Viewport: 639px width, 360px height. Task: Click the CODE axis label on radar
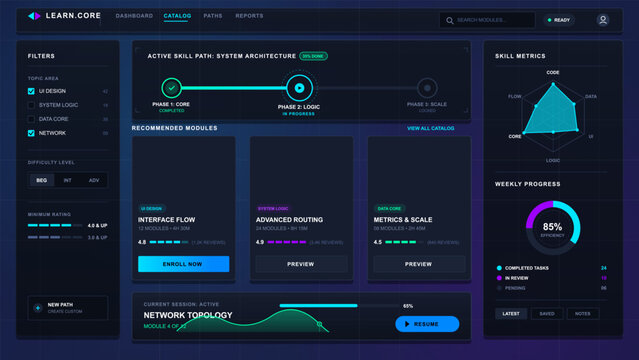(x=553, y=73)
